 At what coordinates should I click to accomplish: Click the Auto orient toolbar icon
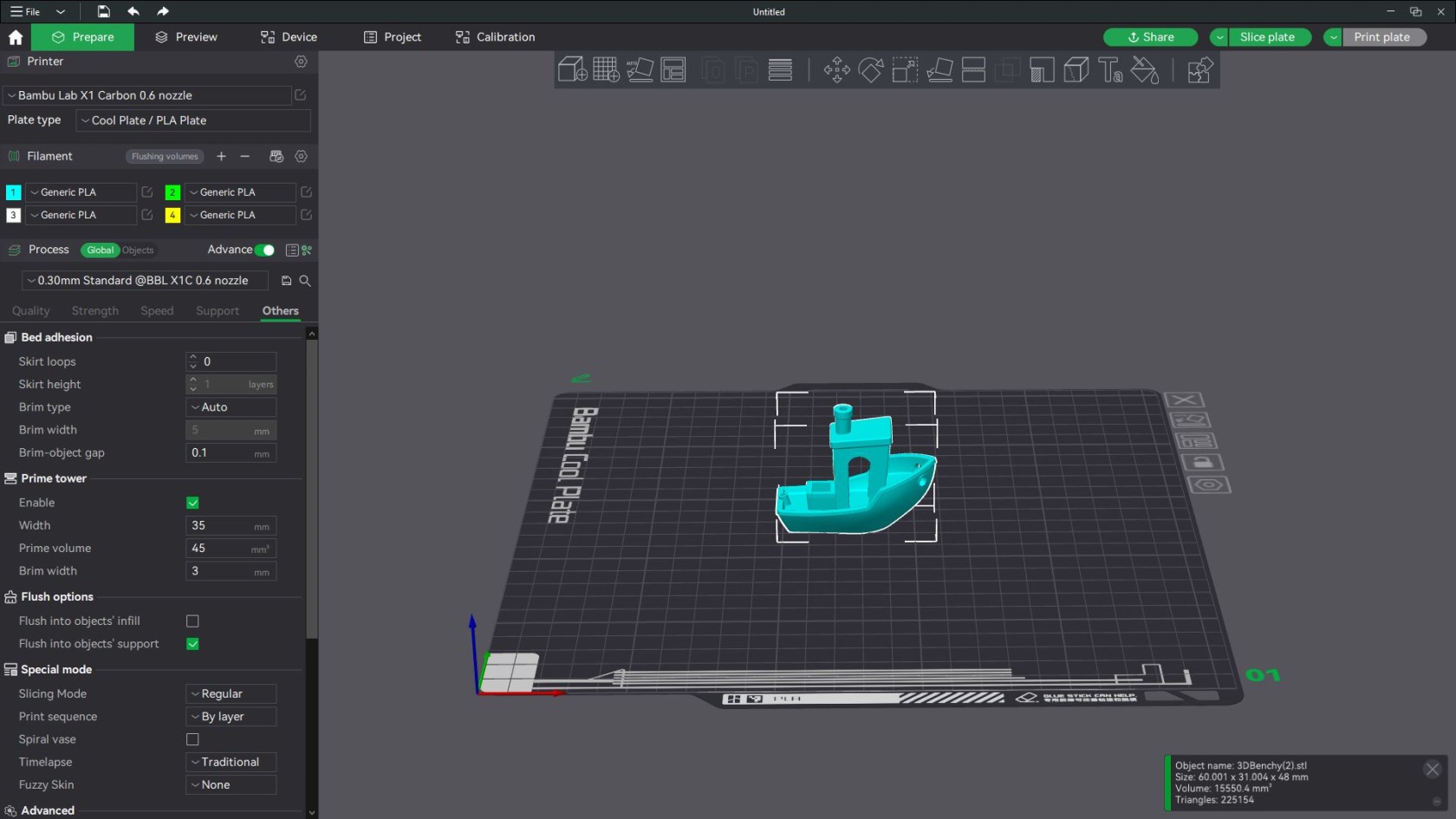[x=640, y=69]
